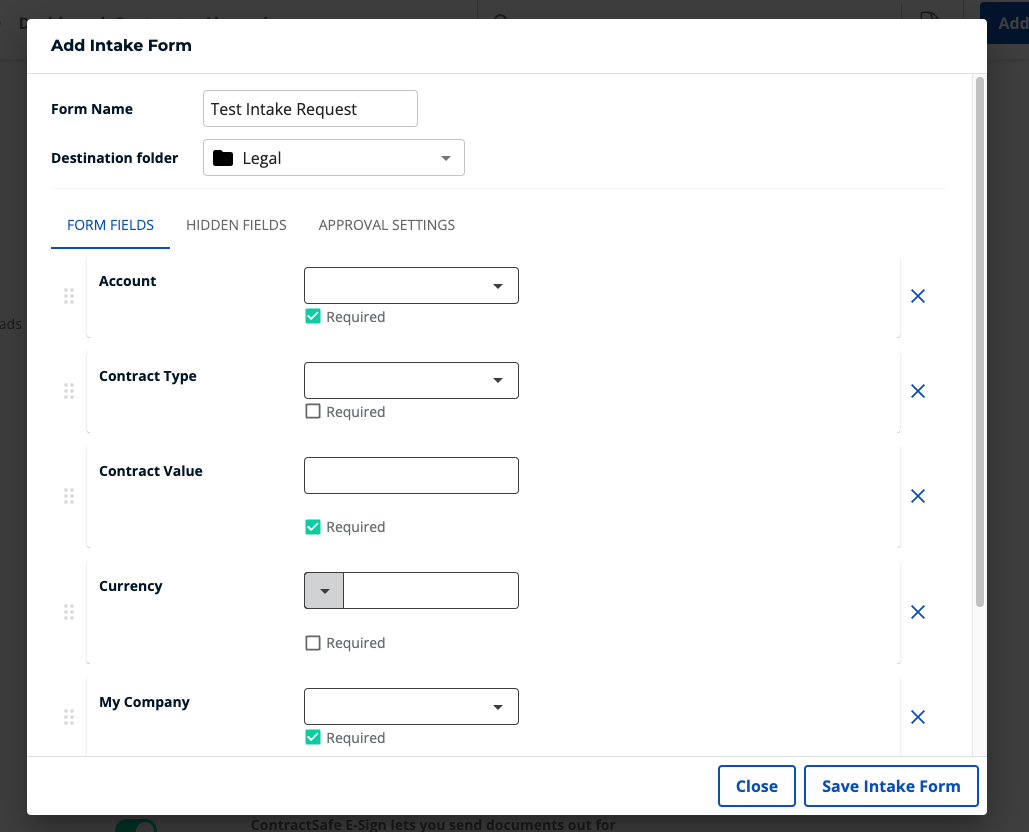This screenshot has height=832, width=1029.
Task: Enable Required for Contract Type
Action: (x=313, y=411)
